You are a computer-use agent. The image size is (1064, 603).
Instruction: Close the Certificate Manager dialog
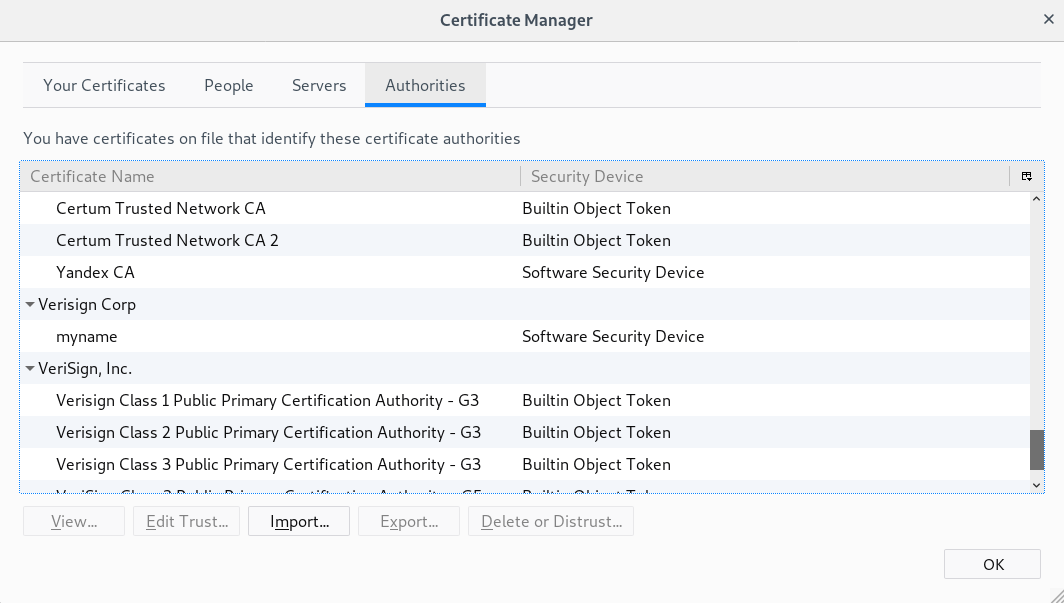[x=1048, y=20]
